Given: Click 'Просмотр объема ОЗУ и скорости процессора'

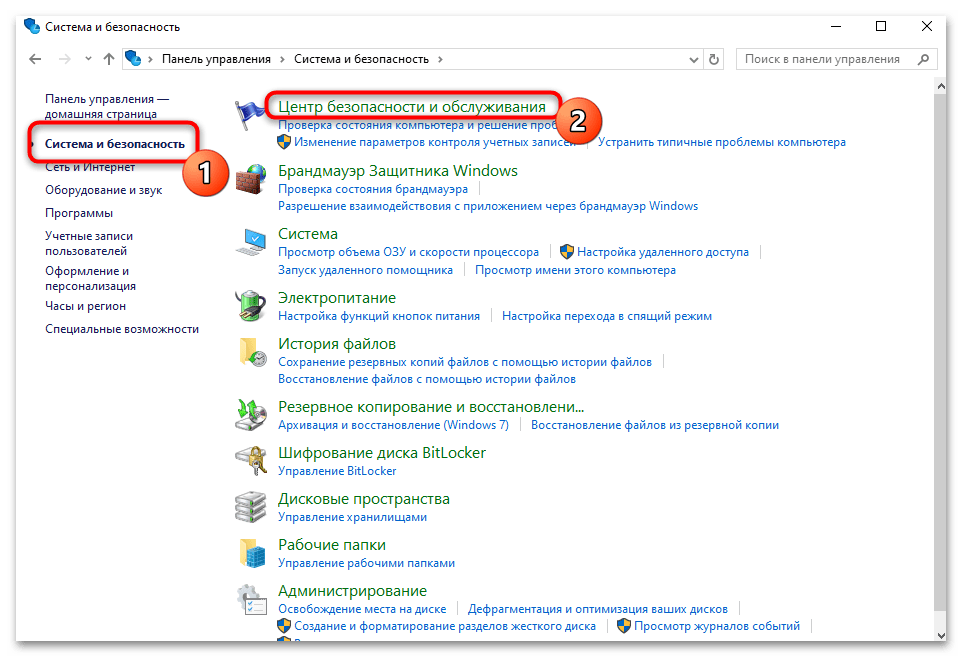Looking at the screenshot, I should (409, 252).
